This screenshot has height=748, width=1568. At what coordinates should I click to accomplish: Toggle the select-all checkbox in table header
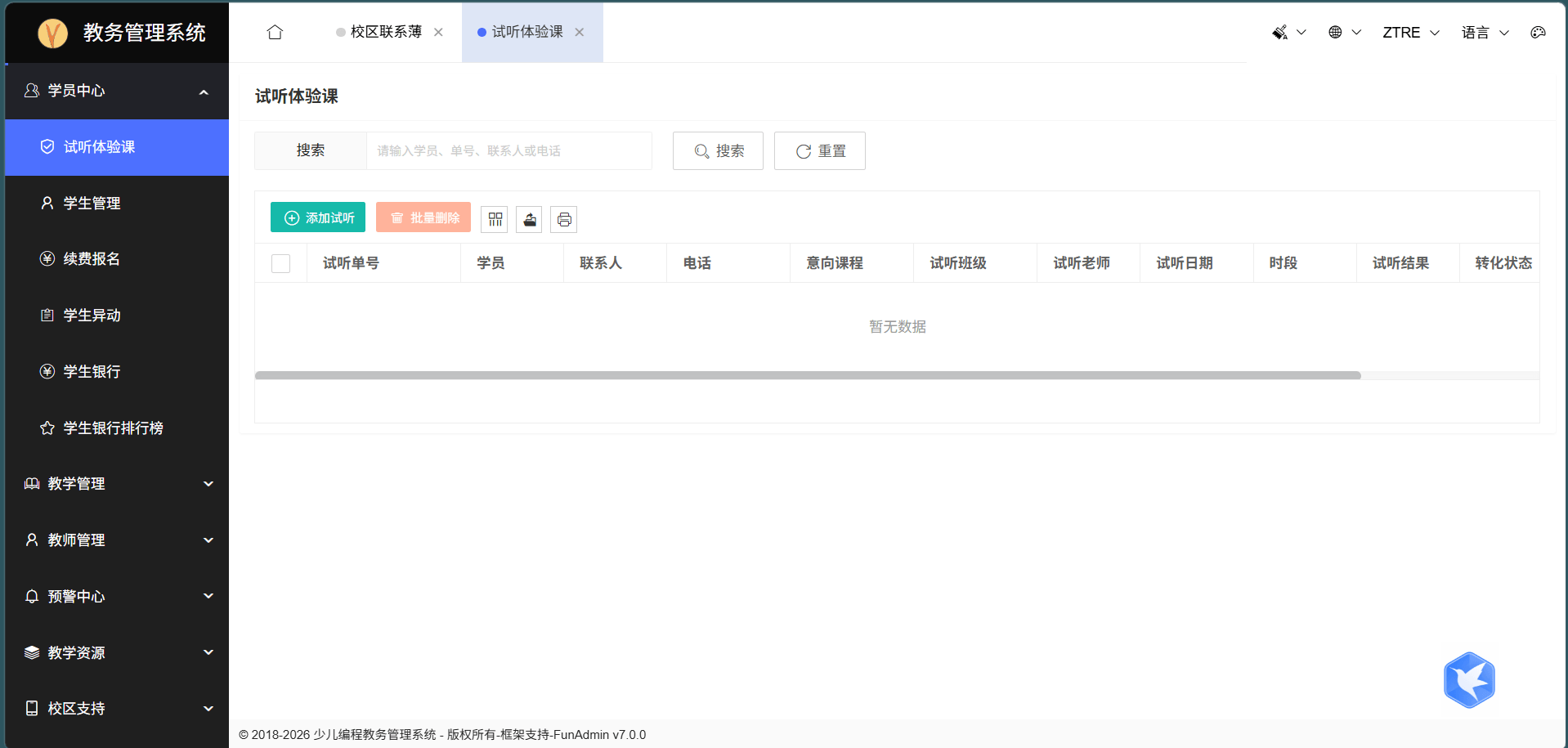tap(280, 263)
